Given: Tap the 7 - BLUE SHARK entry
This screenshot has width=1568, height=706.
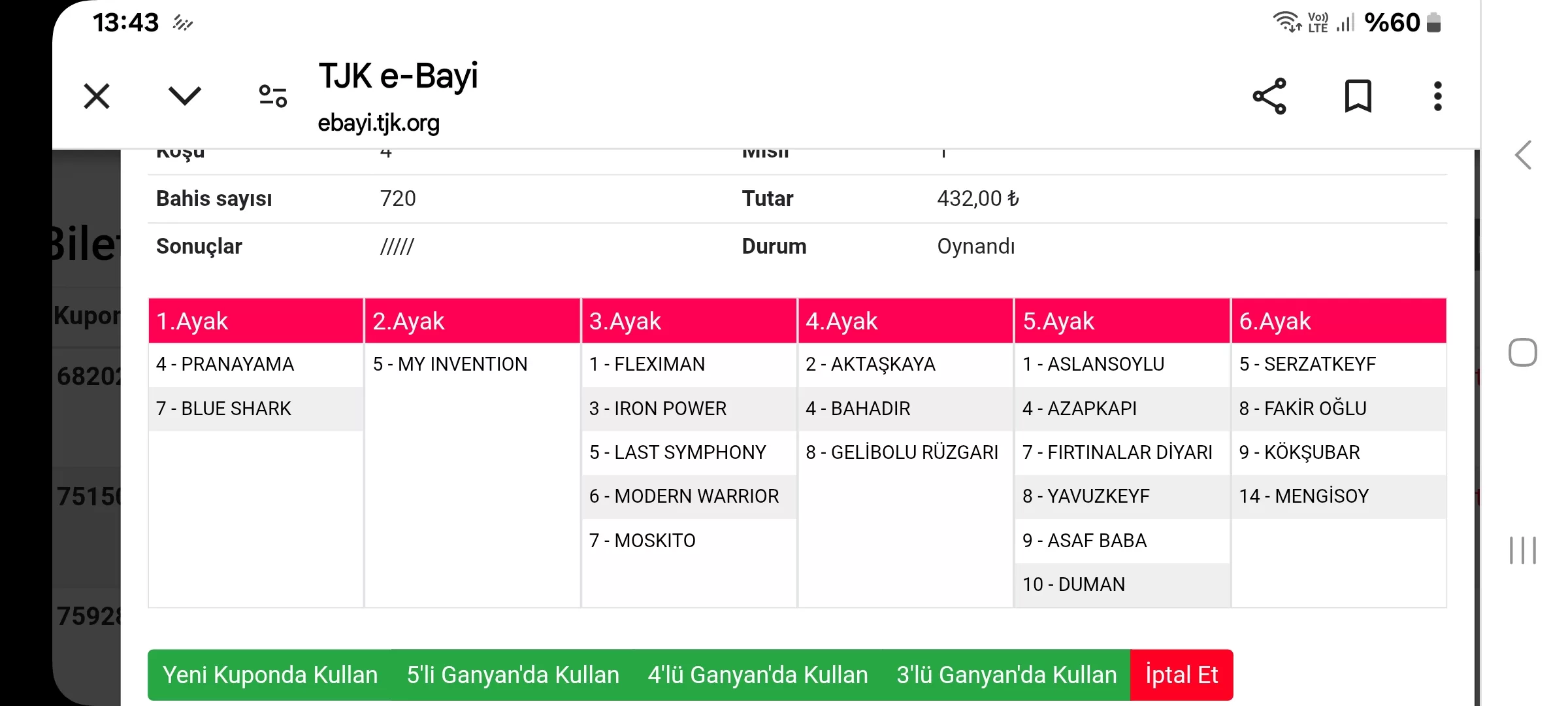Looking at the screenshot, I should coord(223,409).
